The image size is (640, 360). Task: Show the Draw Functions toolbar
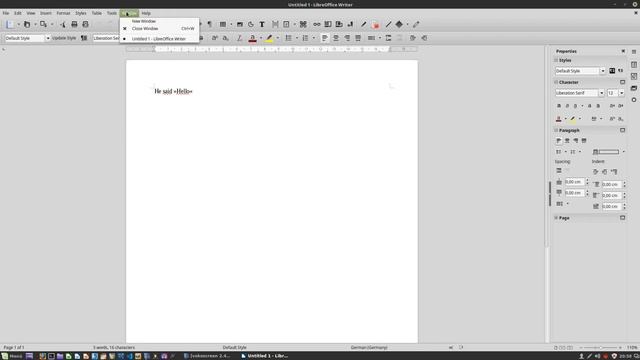[416, 24]
